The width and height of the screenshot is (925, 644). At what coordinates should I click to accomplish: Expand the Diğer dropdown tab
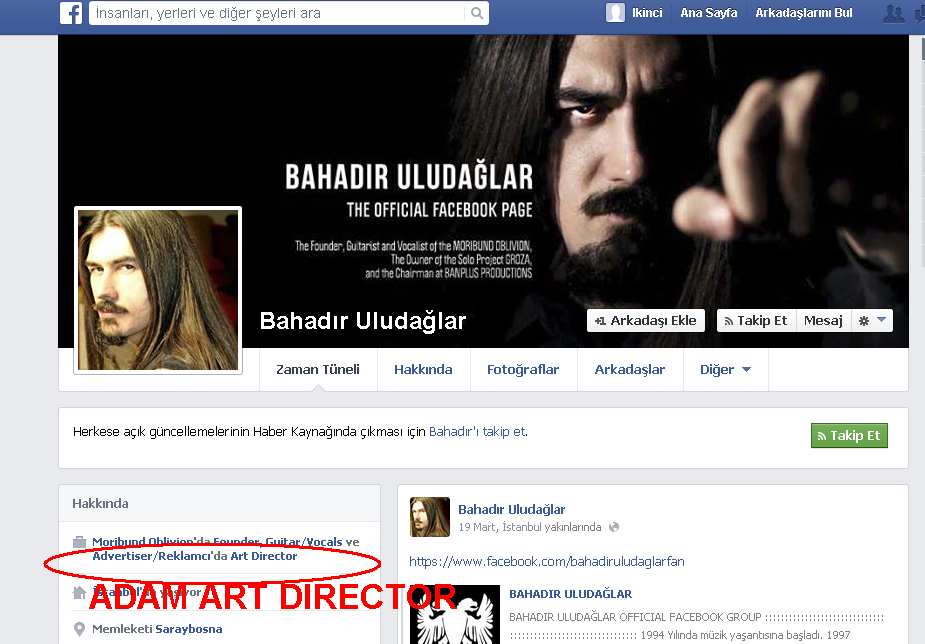click(726, 370)
